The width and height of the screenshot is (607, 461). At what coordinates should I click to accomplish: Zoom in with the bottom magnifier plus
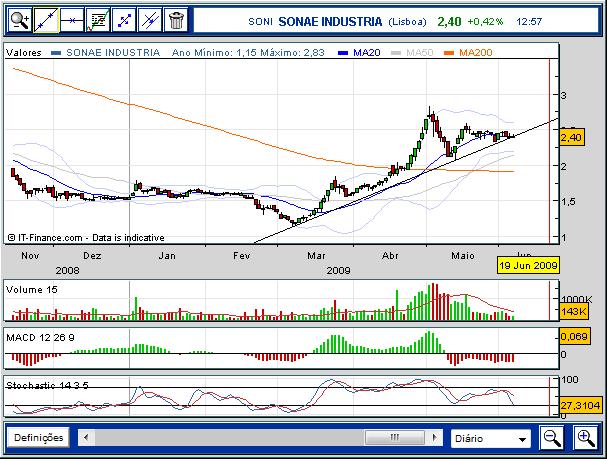coord(585,437)
